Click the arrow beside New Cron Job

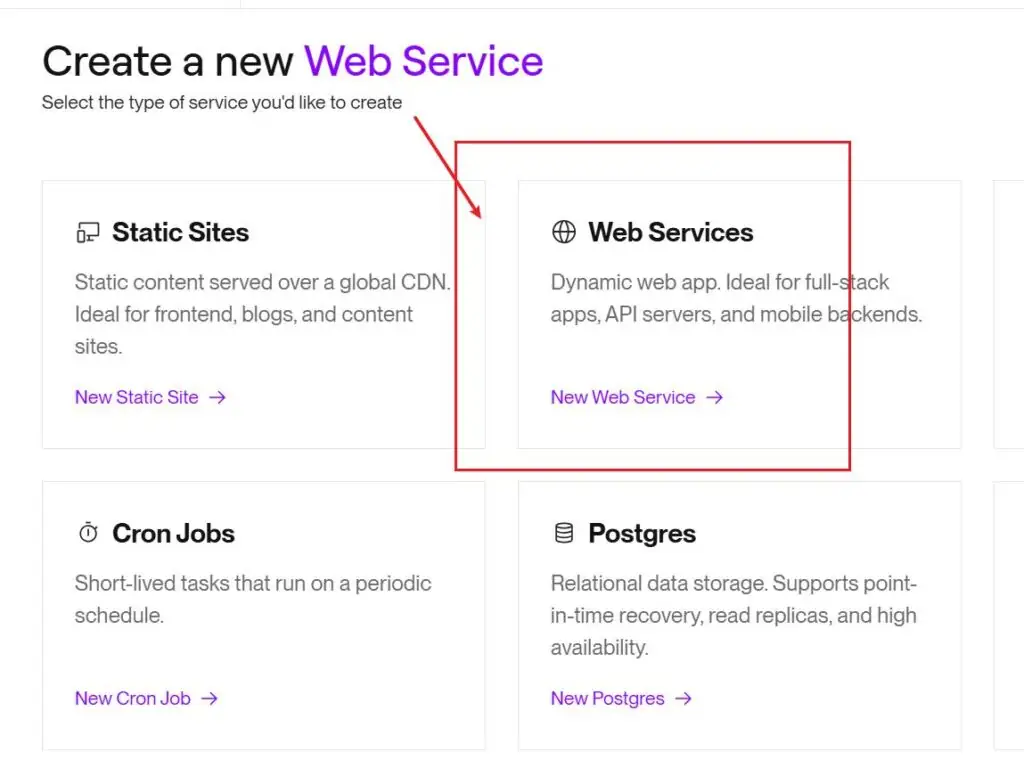click(x=209, y=699)
